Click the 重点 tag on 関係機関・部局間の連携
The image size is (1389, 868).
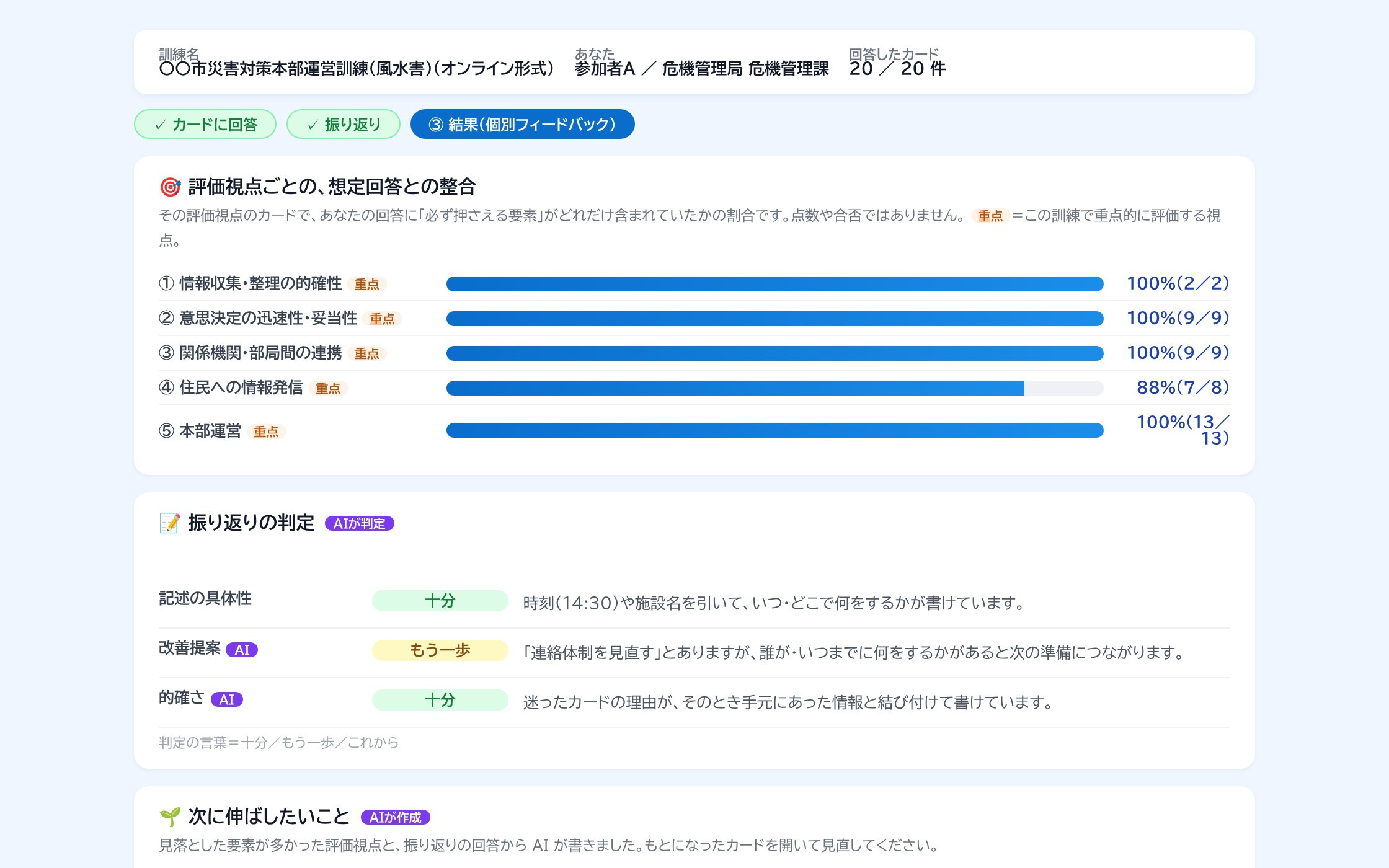(x=367, y=353)
